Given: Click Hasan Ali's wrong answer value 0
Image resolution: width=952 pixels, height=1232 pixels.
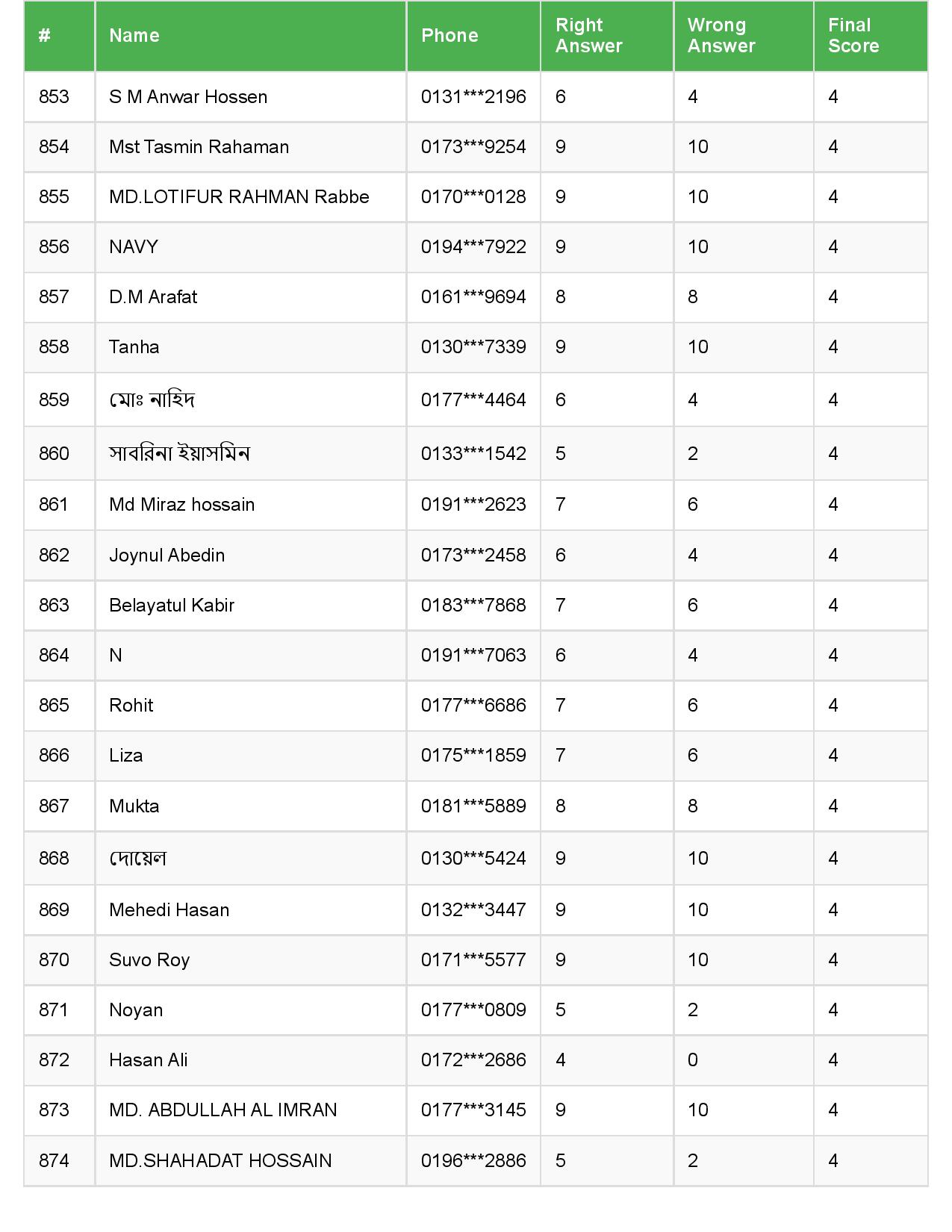Looking at the screenshot, I should [x=693, y=1060].
